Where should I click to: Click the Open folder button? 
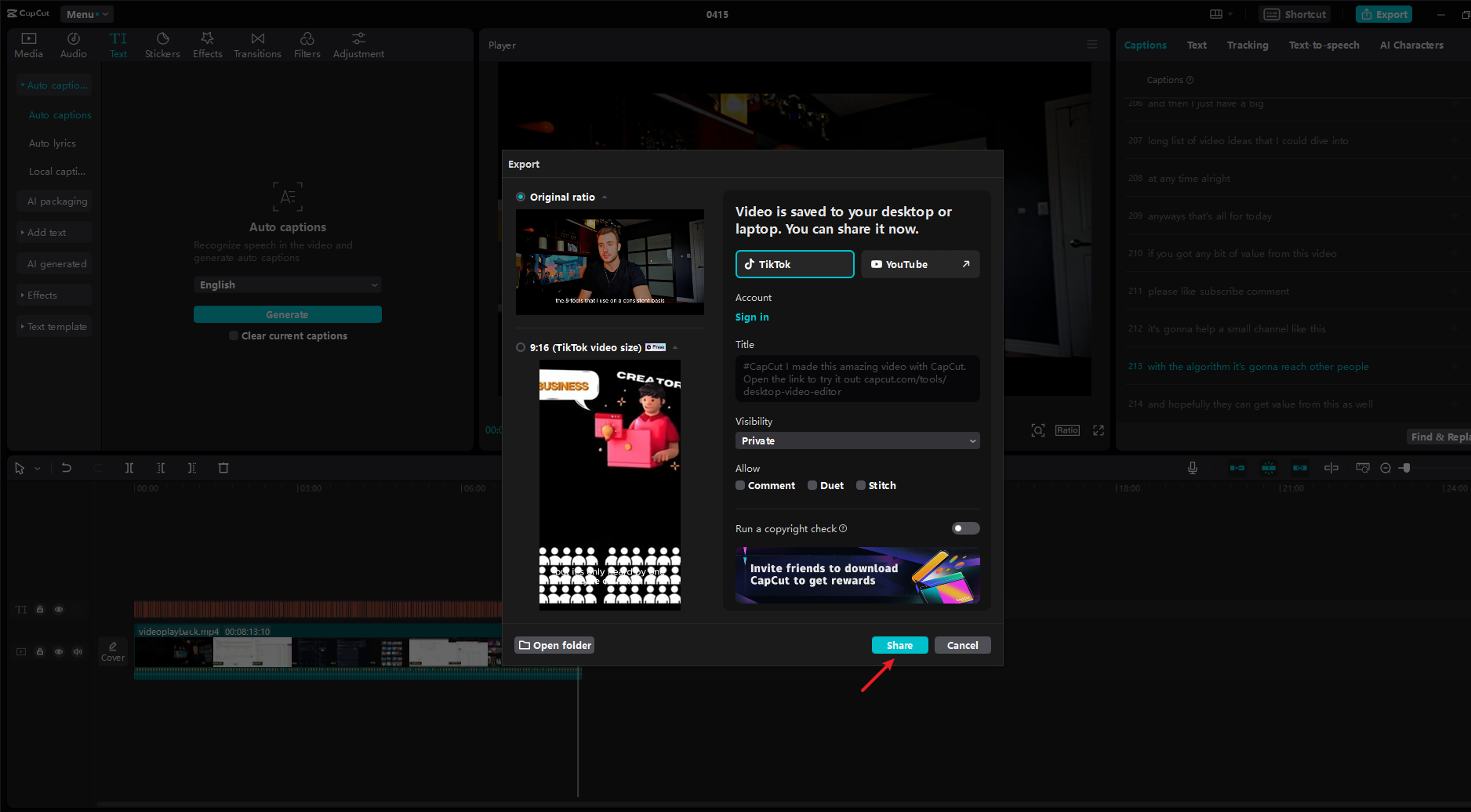click(554, 645)
